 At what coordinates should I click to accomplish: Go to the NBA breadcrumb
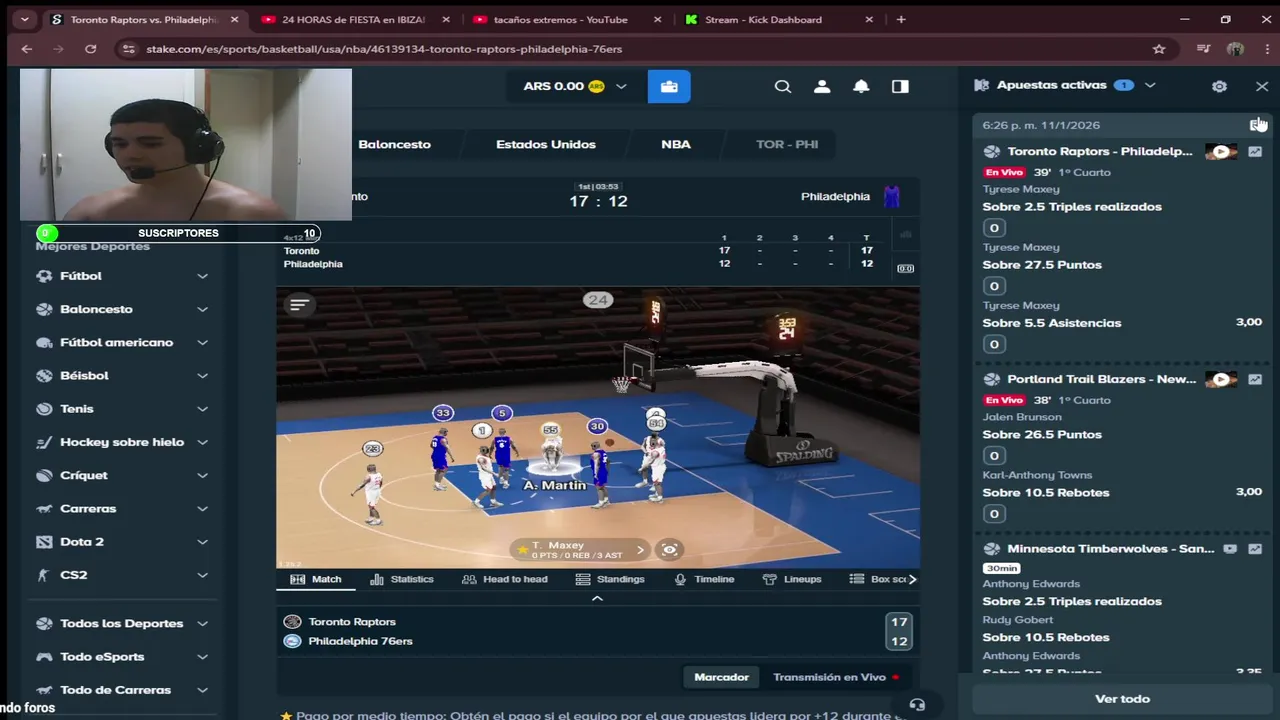point(676,144)
